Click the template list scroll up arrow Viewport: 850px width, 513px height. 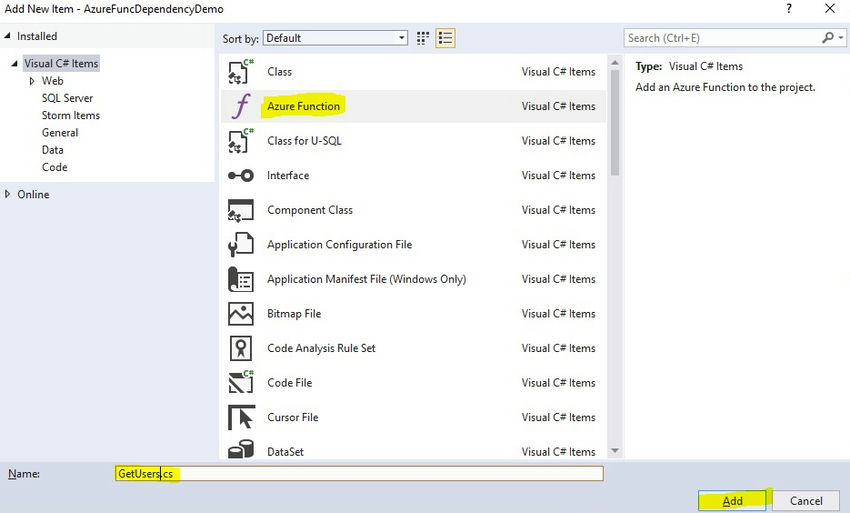coord(615,63)
